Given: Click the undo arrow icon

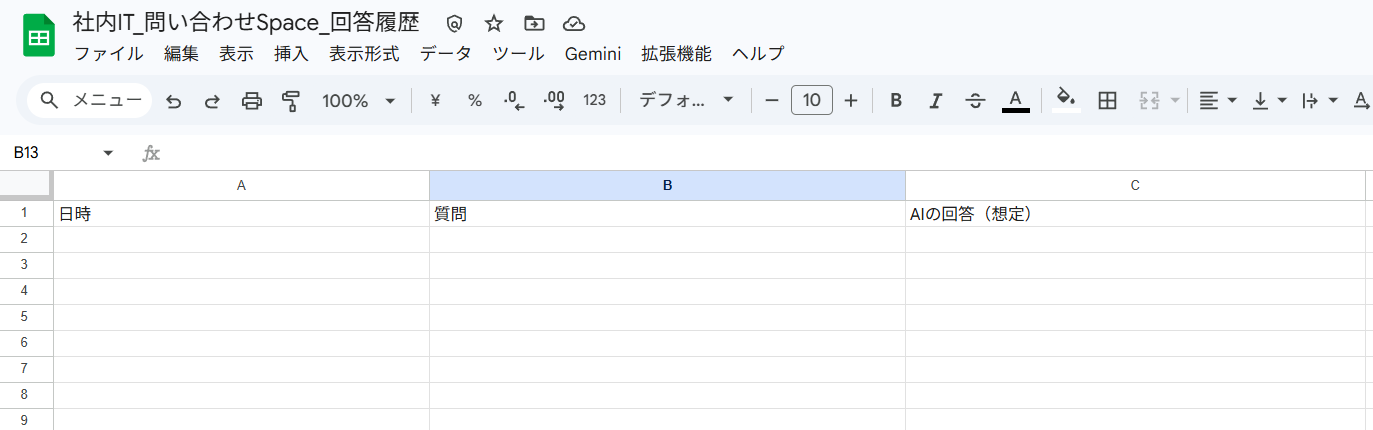Looking at the screenshot, I should coord(174,101).
